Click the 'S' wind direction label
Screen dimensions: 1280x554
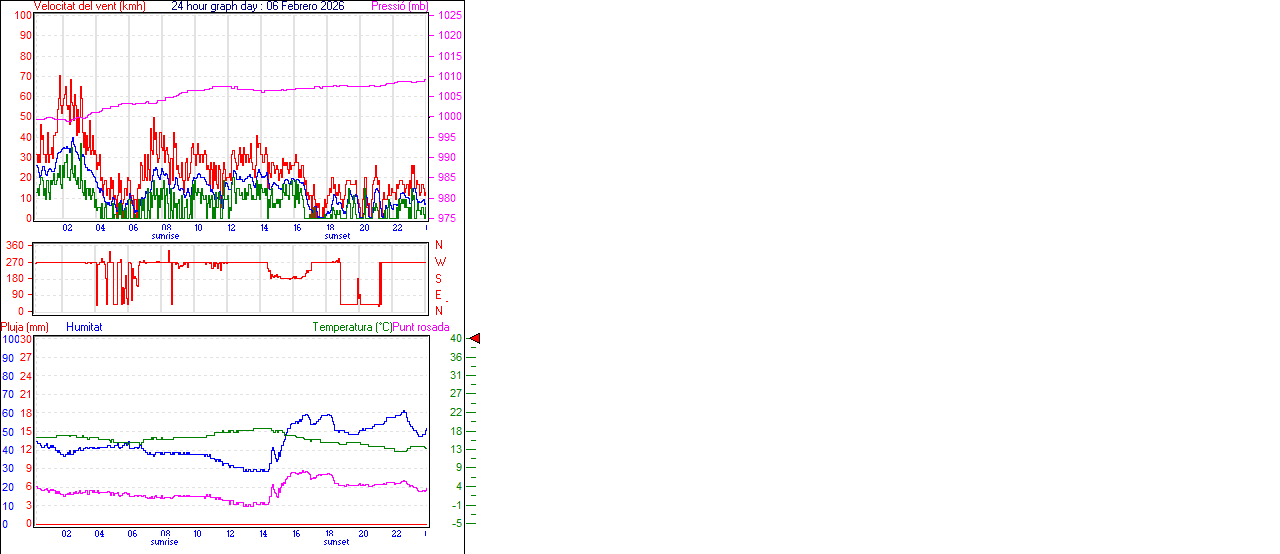pos(438,278)
